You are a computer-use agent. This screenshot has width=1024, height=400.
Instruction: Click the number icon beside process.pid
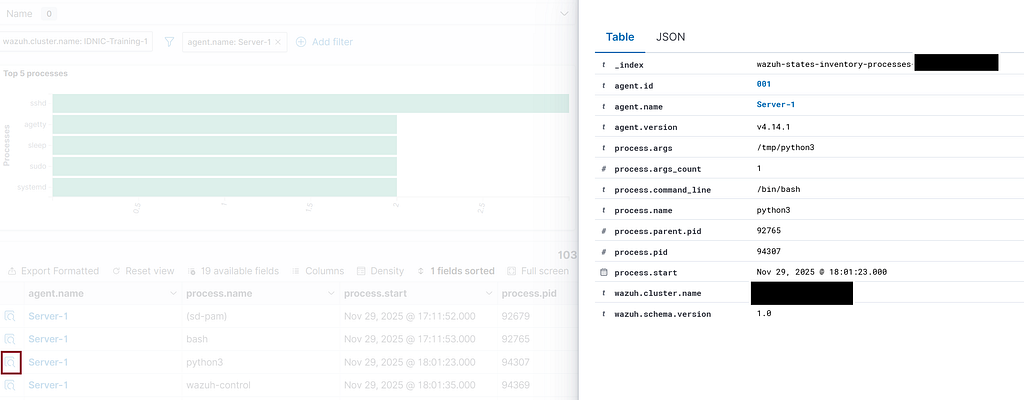(603, 252)
